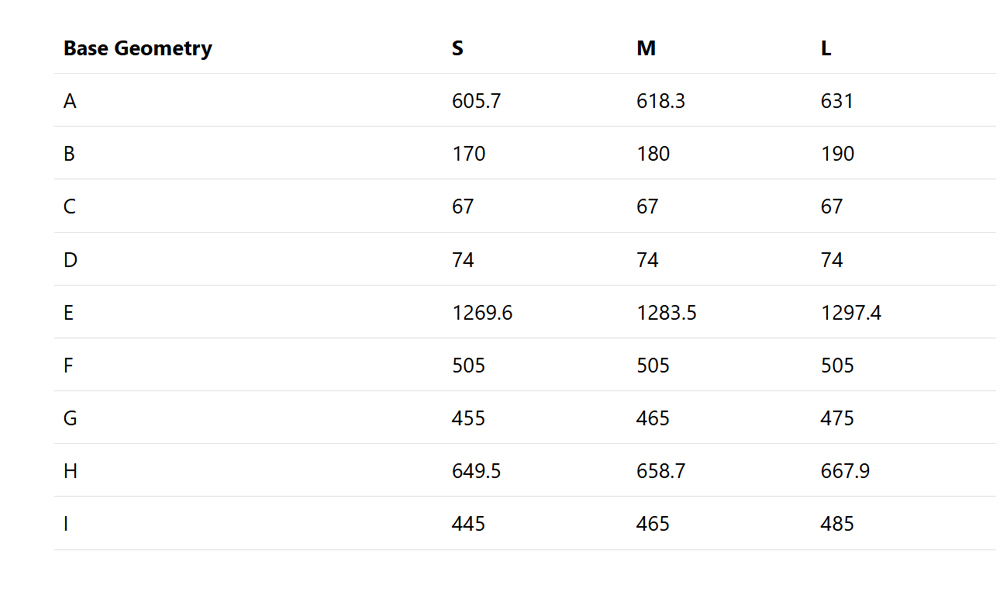Select the 485 value in row I

837,524
